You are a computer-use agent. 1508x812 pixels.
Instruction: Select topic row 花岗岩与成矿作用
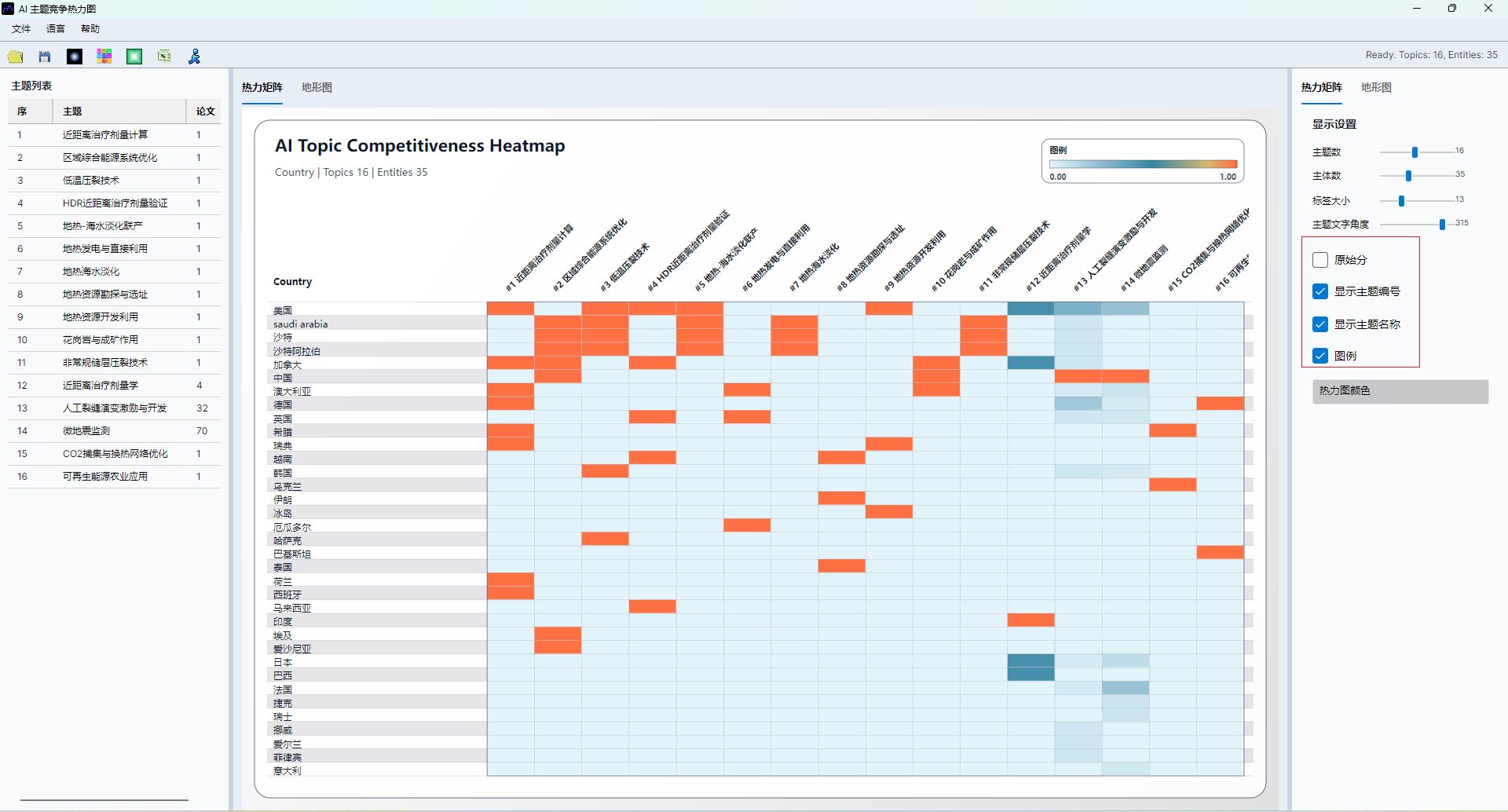(114, 340)
